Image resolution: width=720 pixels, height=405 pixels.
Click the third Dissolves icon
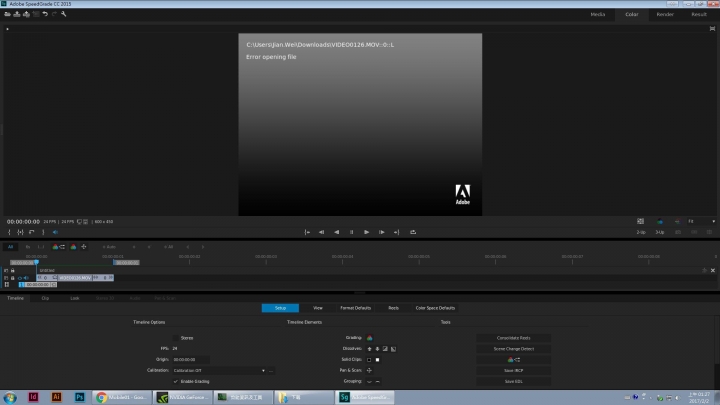[x=385, y=349]
